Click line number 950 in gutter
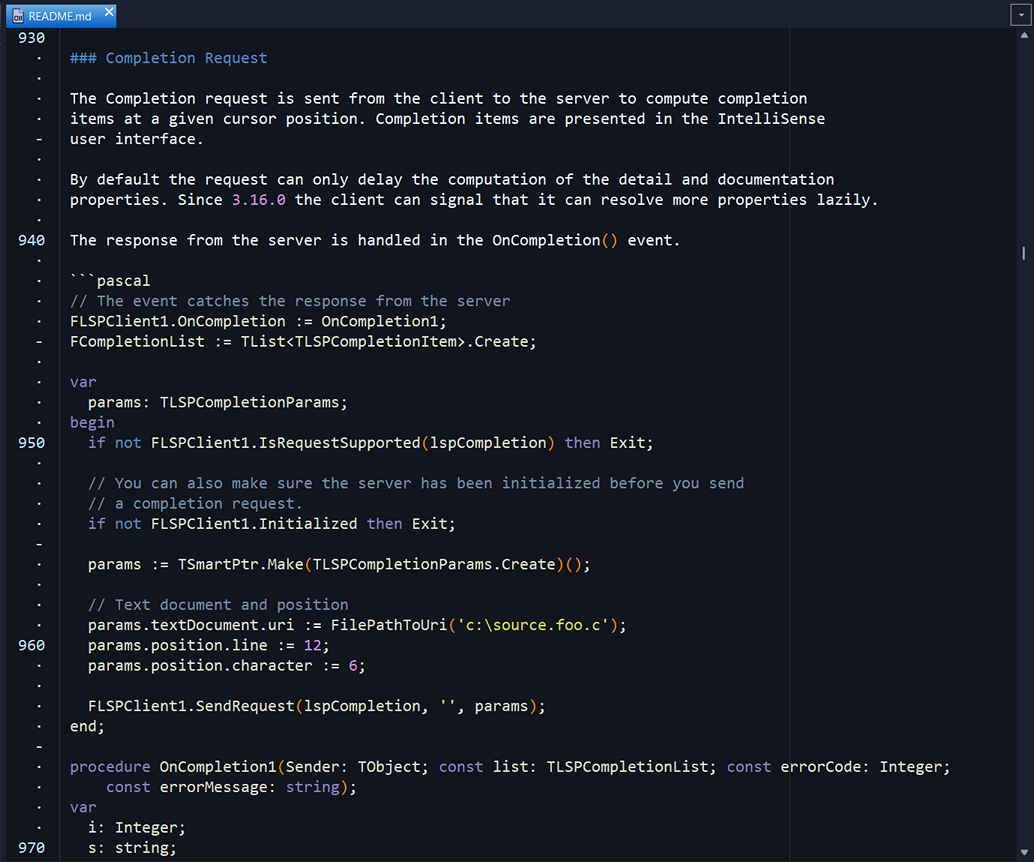The width and height of the screenshot is (1034, 862). (x=32, y=443)
